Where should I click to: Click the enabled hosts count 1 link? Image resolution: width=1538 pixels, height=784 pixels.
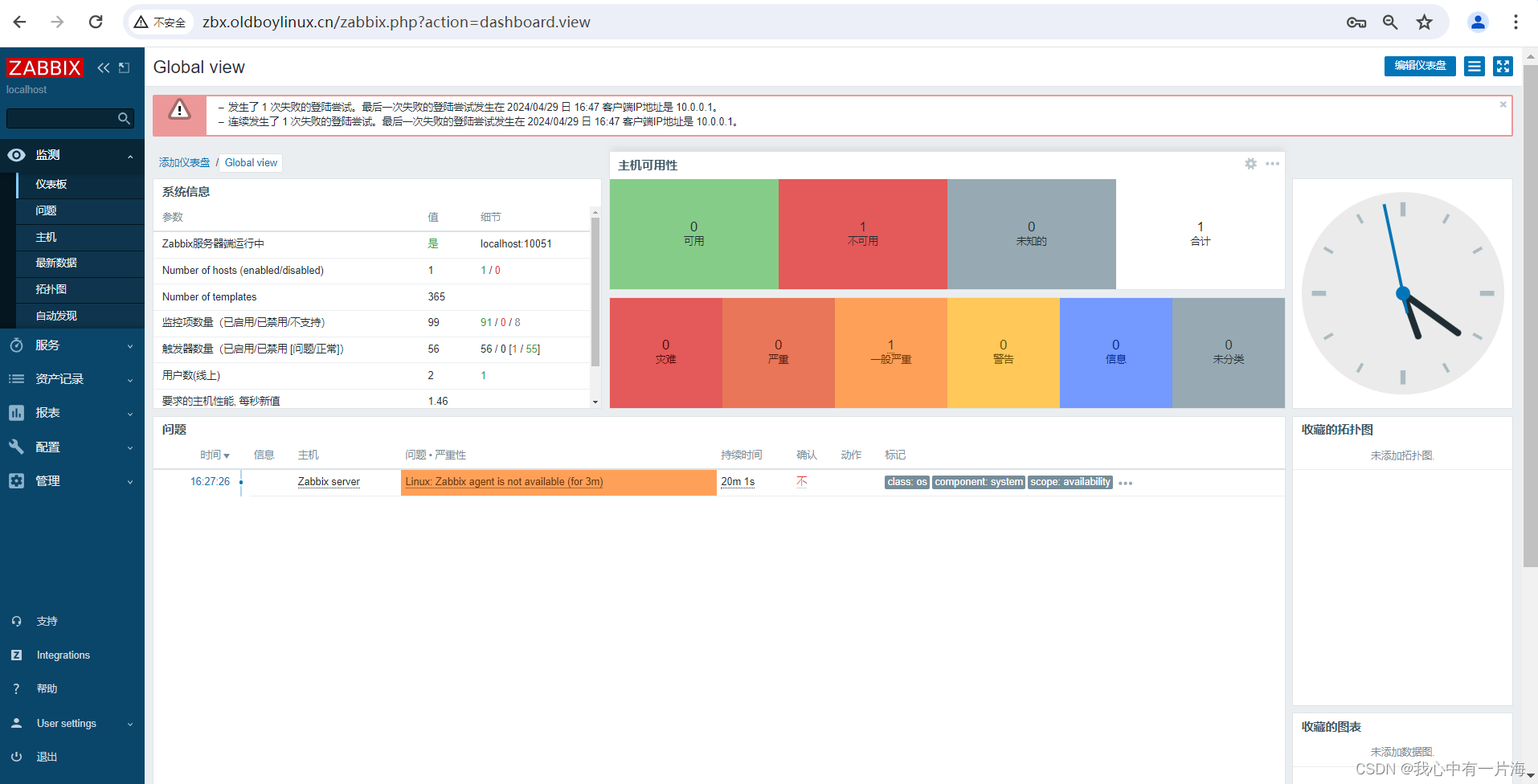483,270
